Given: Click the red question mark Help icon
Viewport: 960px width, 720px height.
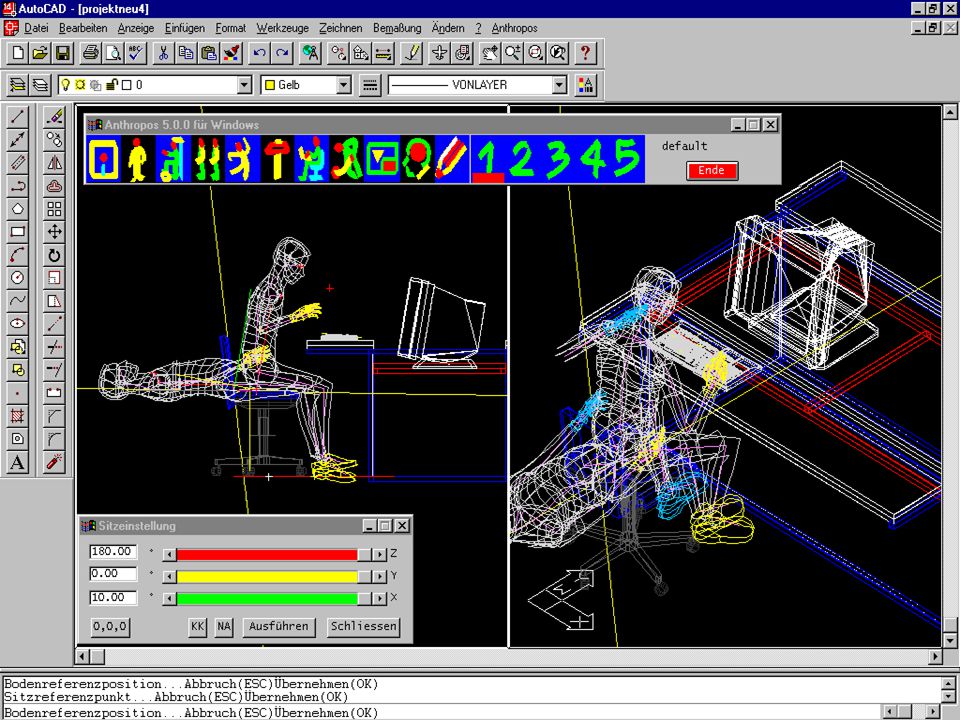Looking at the screenshot, I should (x=585, y=53).
